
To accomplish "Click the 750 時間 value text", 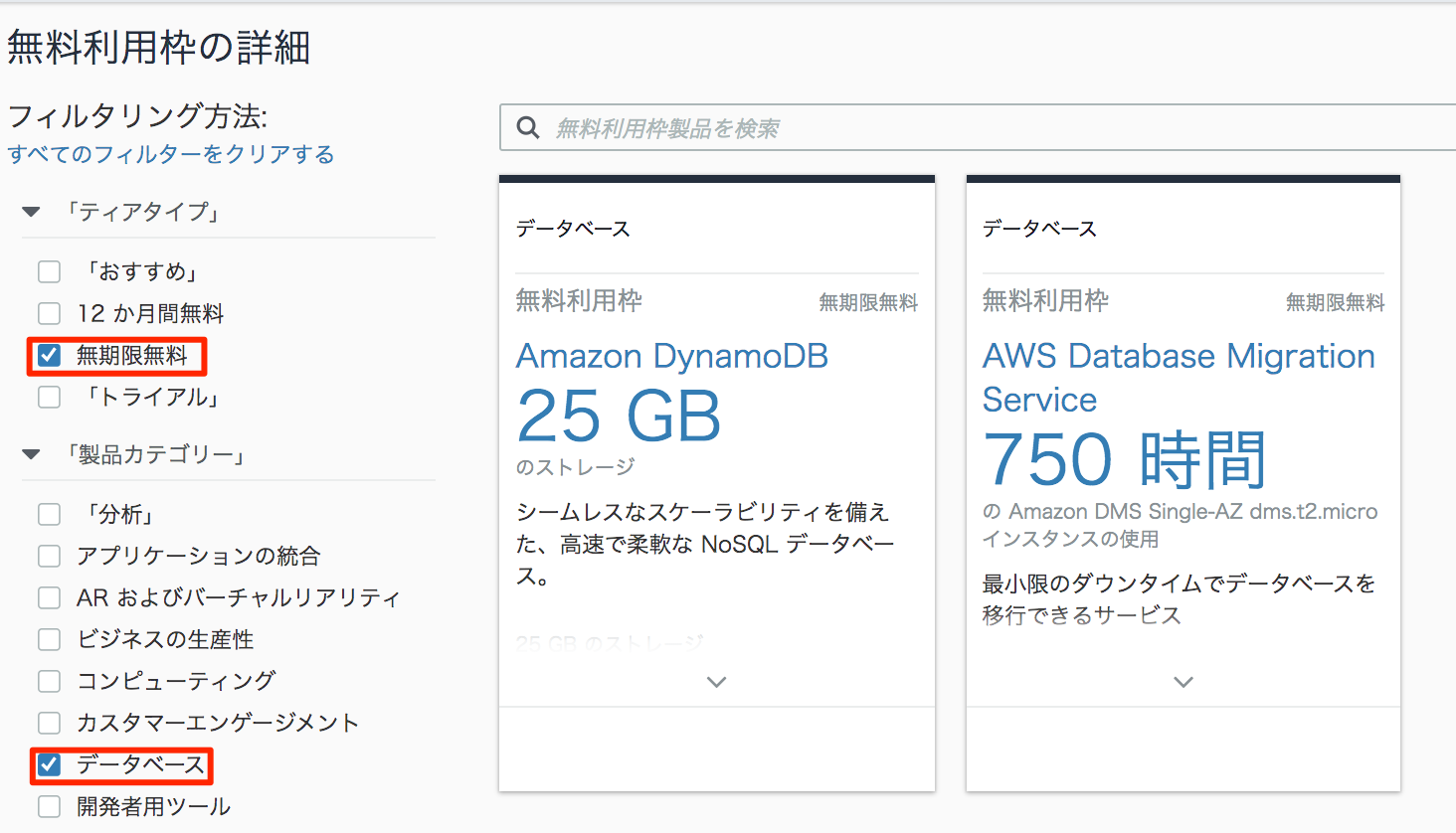I will pos(1125,459).
